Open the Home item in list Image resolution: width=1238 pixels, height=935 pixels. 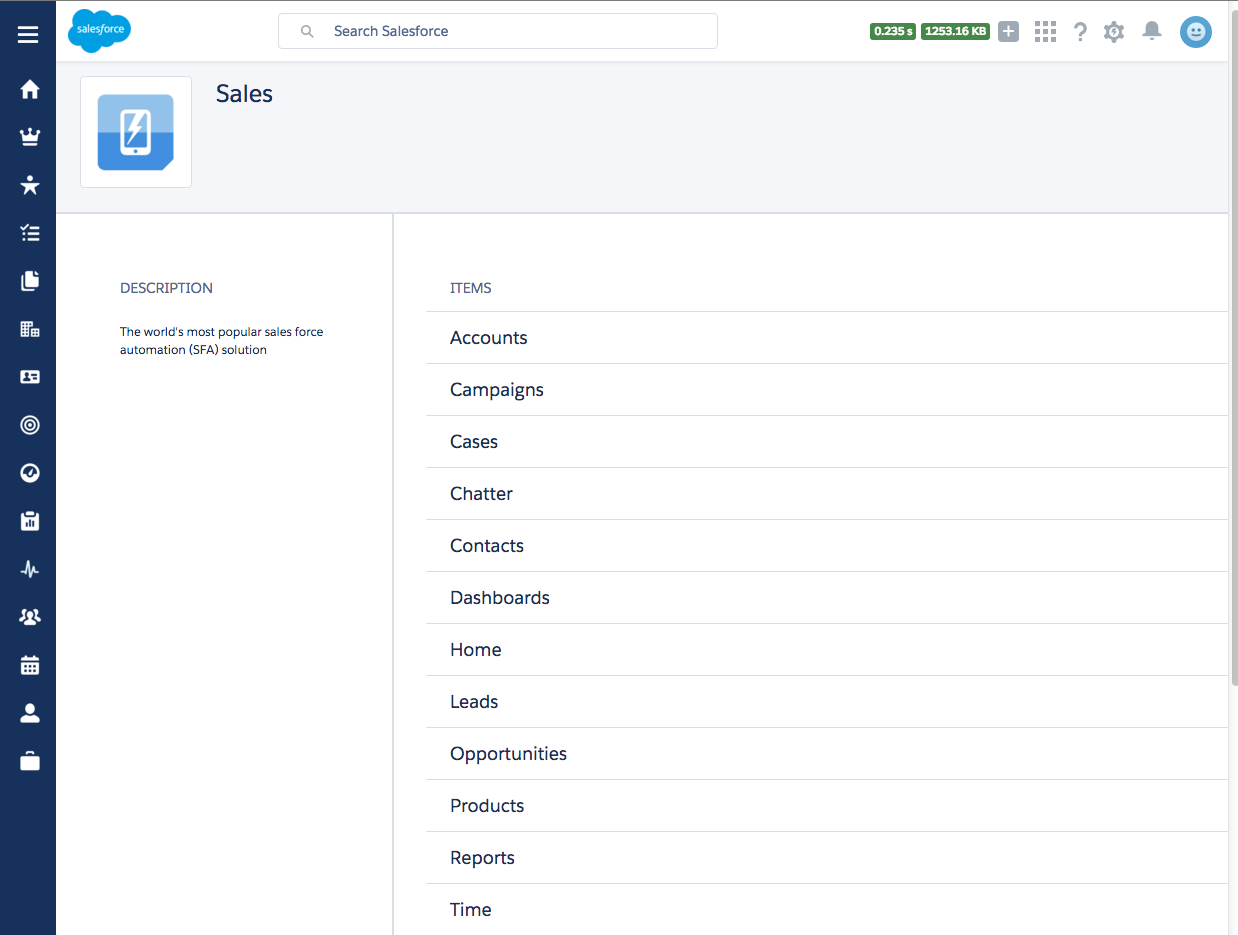pyautogui.click(x=827, y=650)
